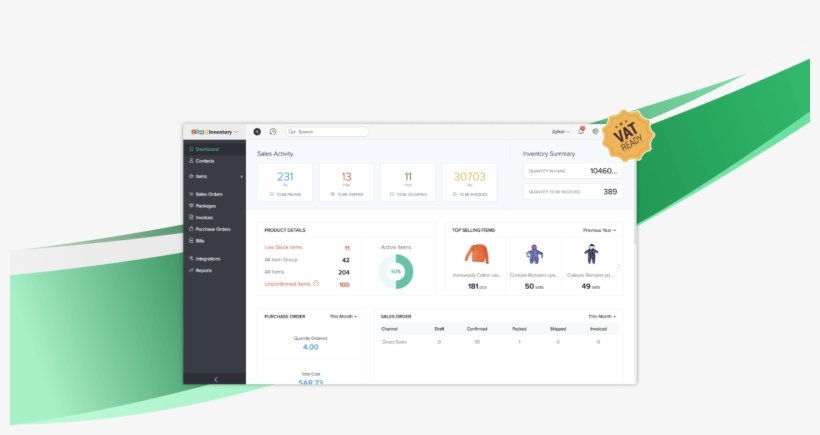Click the Shipped column header
Screen dimensions: 820x435
click(558, 329)
